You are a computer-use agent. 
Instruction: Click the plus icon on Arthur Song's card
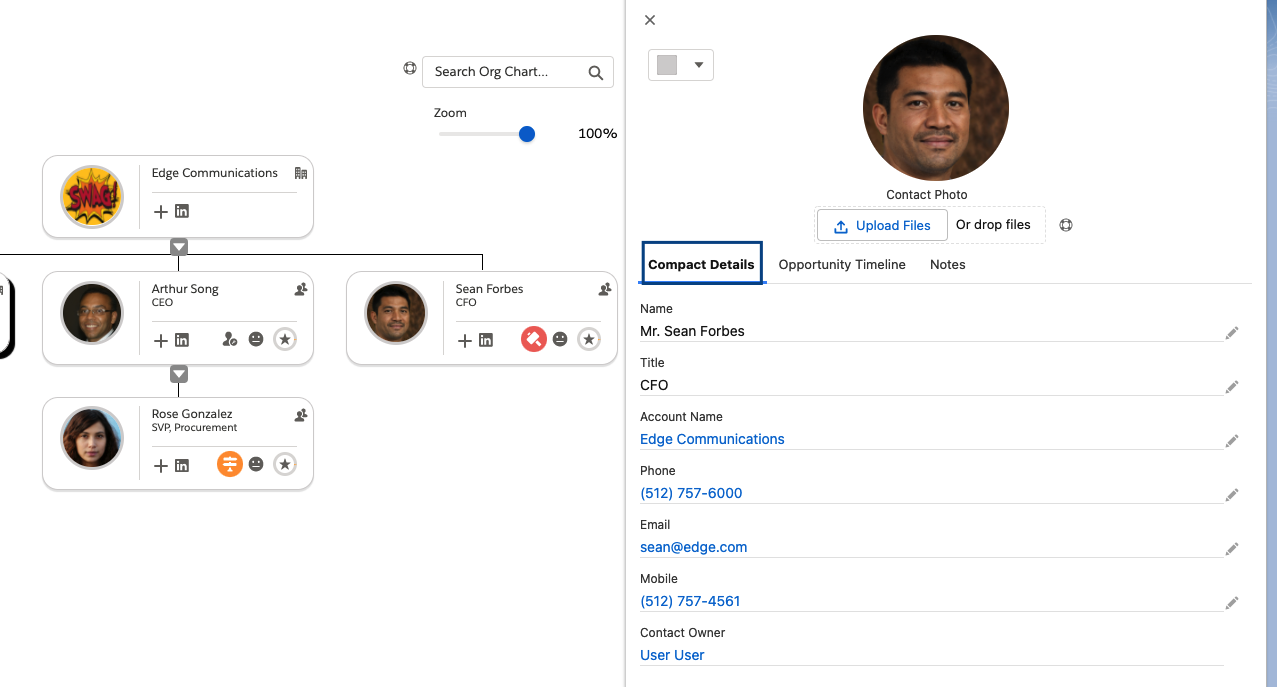160,340
